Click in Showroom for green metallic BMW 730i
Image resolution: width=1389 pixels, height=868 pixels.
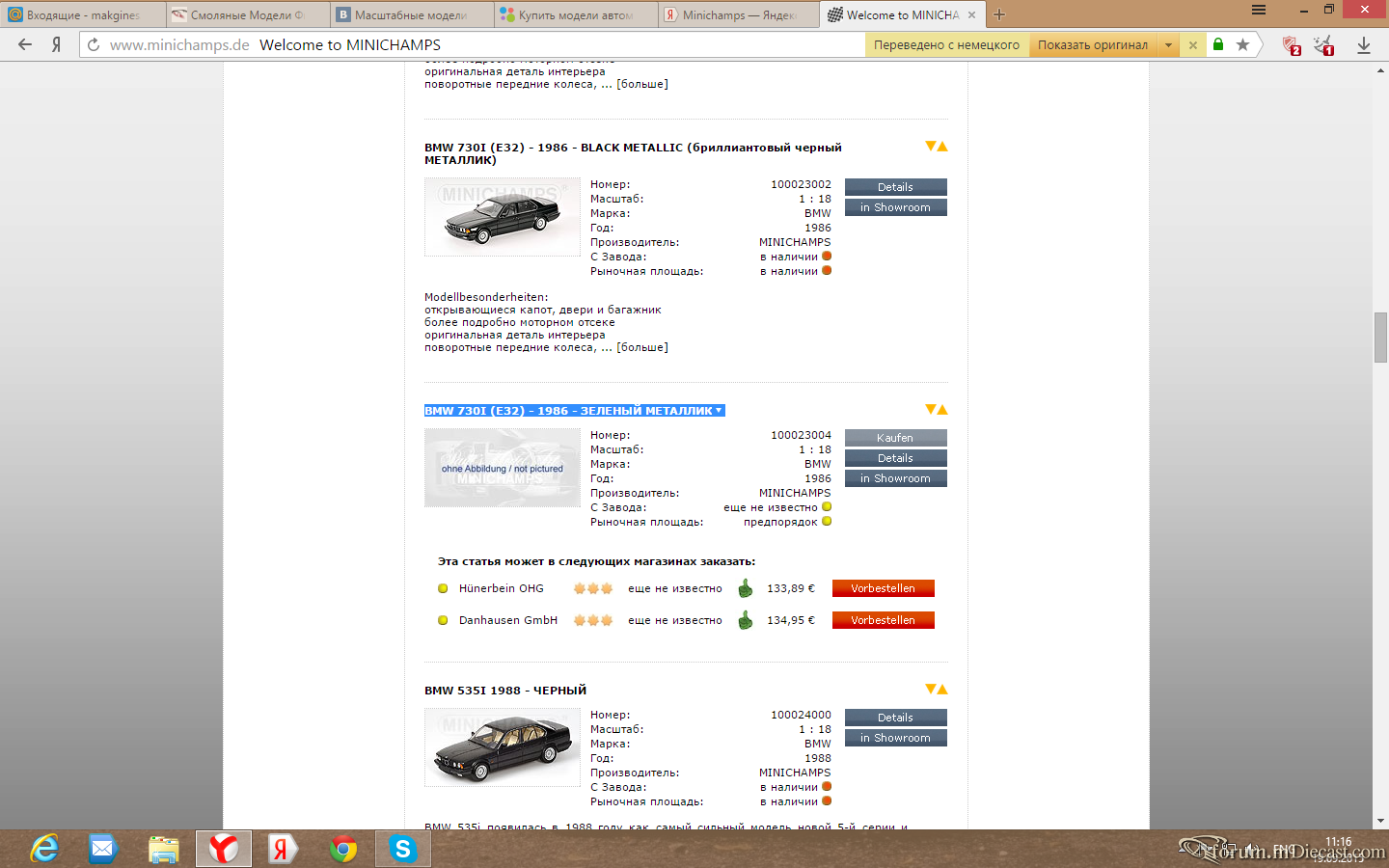coord(895,478)
